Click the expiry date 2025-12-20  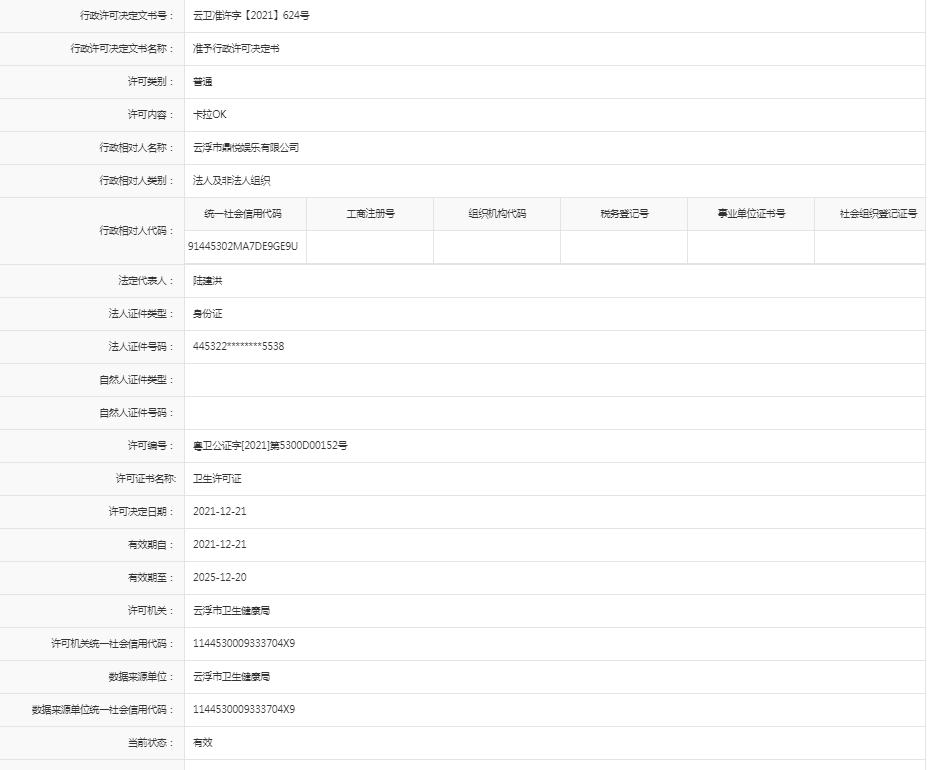tap(220, 578)
